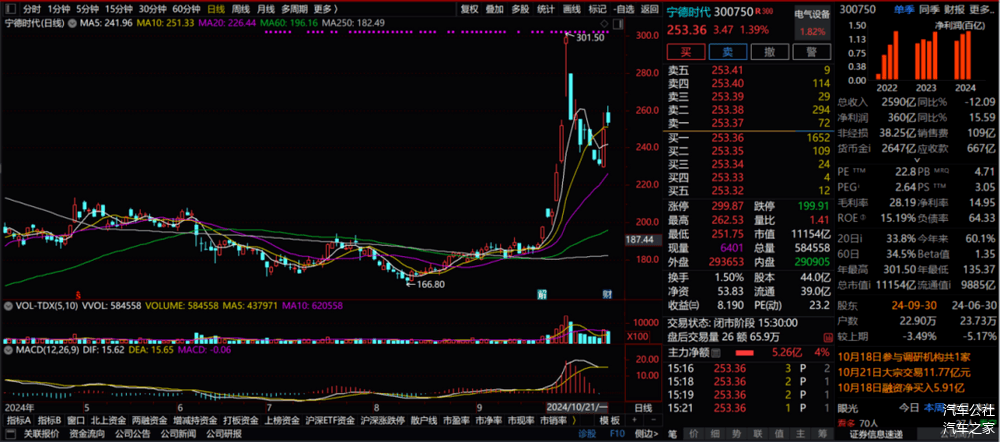This screenshot has width=1000, height=442.
Task: Open the 10月21日大宗交易11.77亿元 news item
Action: pos(904,374)
